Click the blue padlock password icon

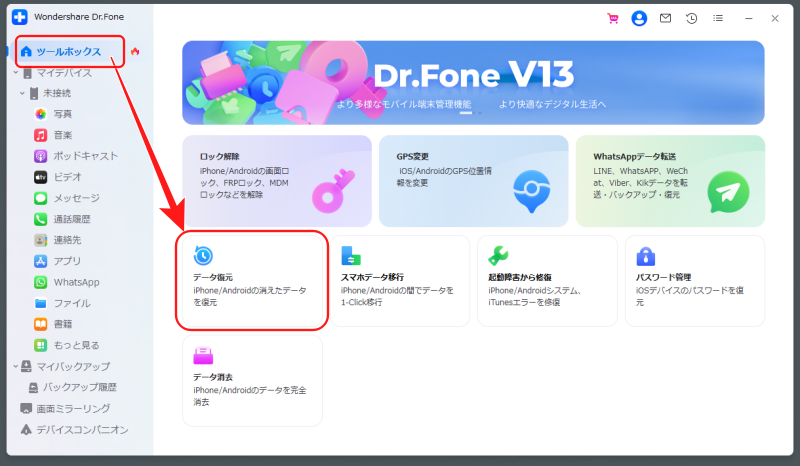pyautogui.click(x=646, y=256)
